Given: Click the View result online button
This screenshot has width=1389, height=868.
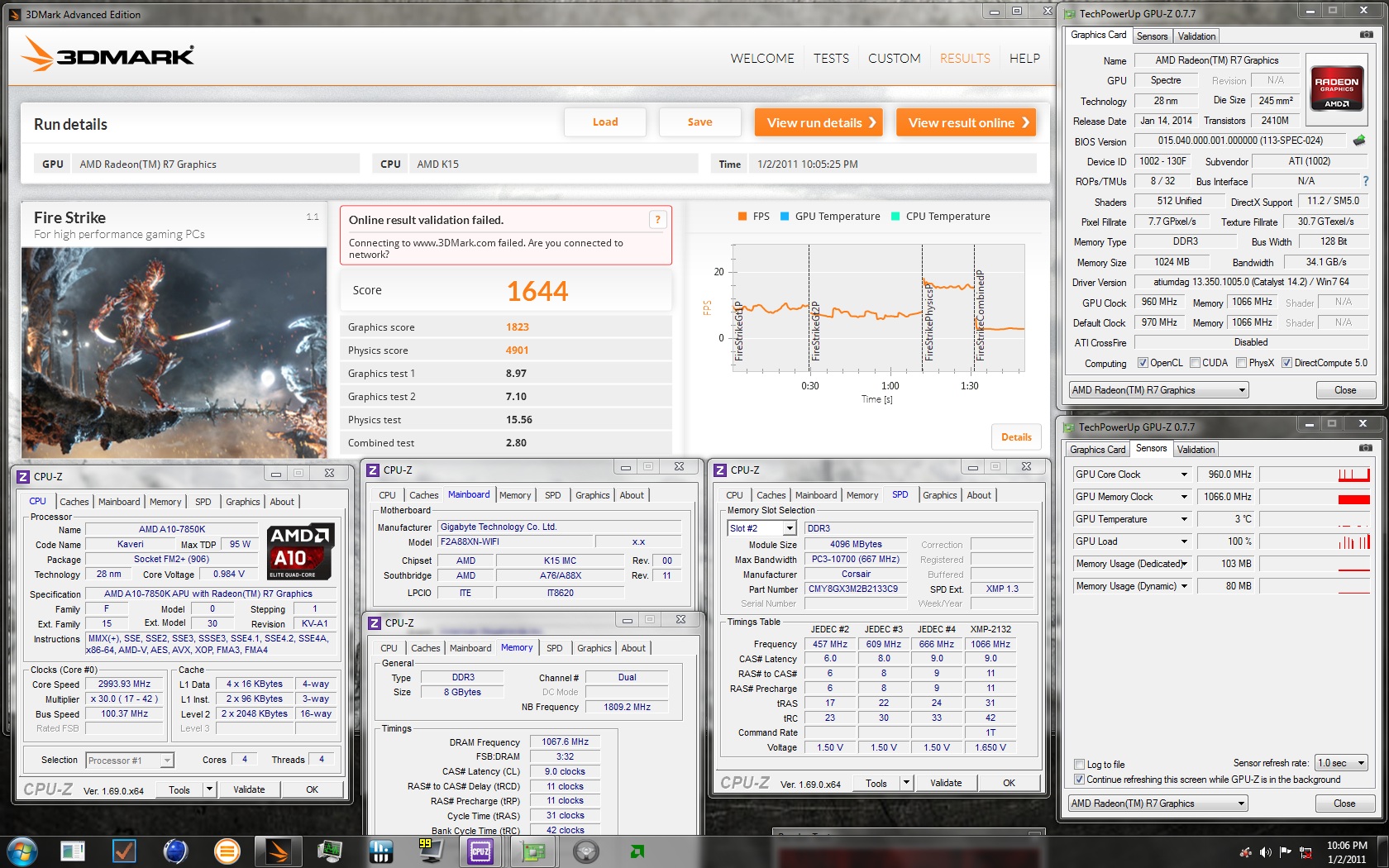Looking at the screenshot, I should tap(967, 122).
